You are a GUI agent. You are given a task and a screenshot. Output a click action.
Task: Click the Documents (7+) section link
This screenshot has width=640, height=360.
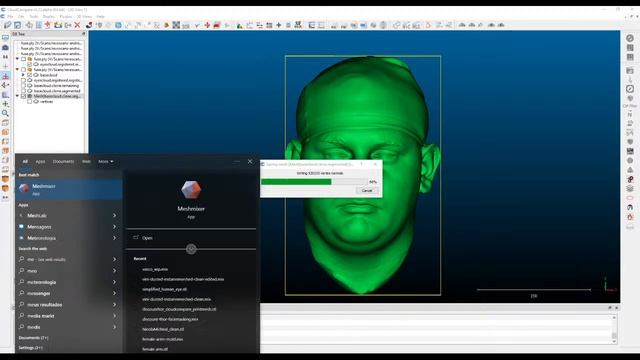click(33, 338)
